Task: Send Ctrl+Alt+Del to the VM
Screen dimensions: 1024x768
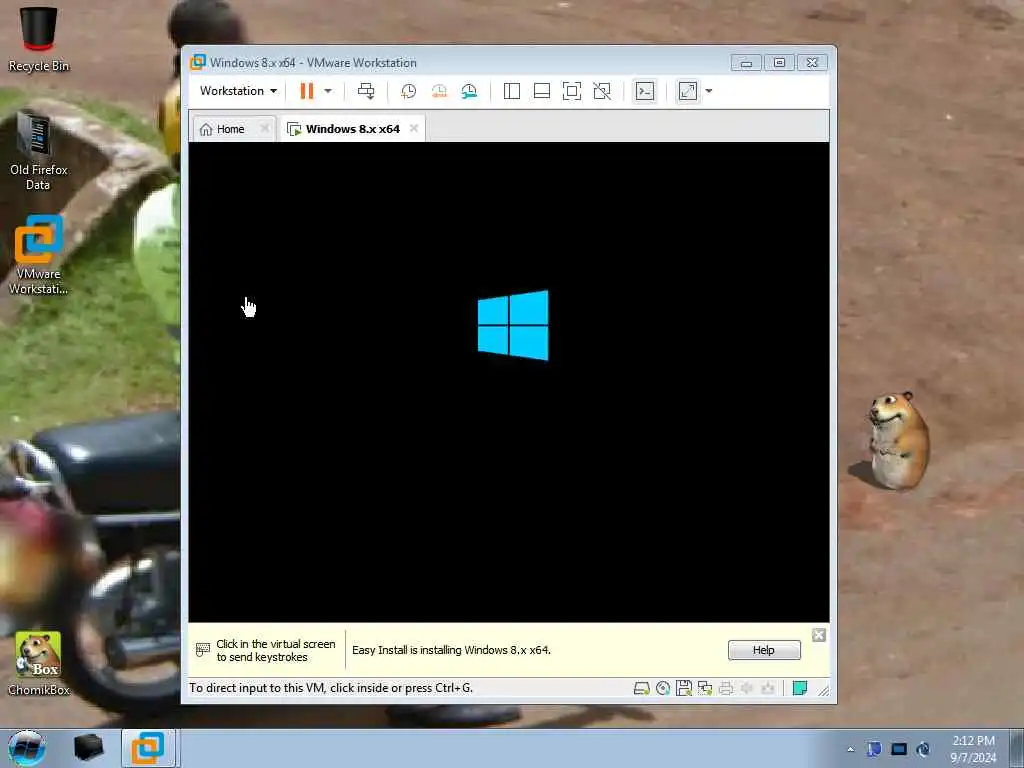Action: coord(366,91)
